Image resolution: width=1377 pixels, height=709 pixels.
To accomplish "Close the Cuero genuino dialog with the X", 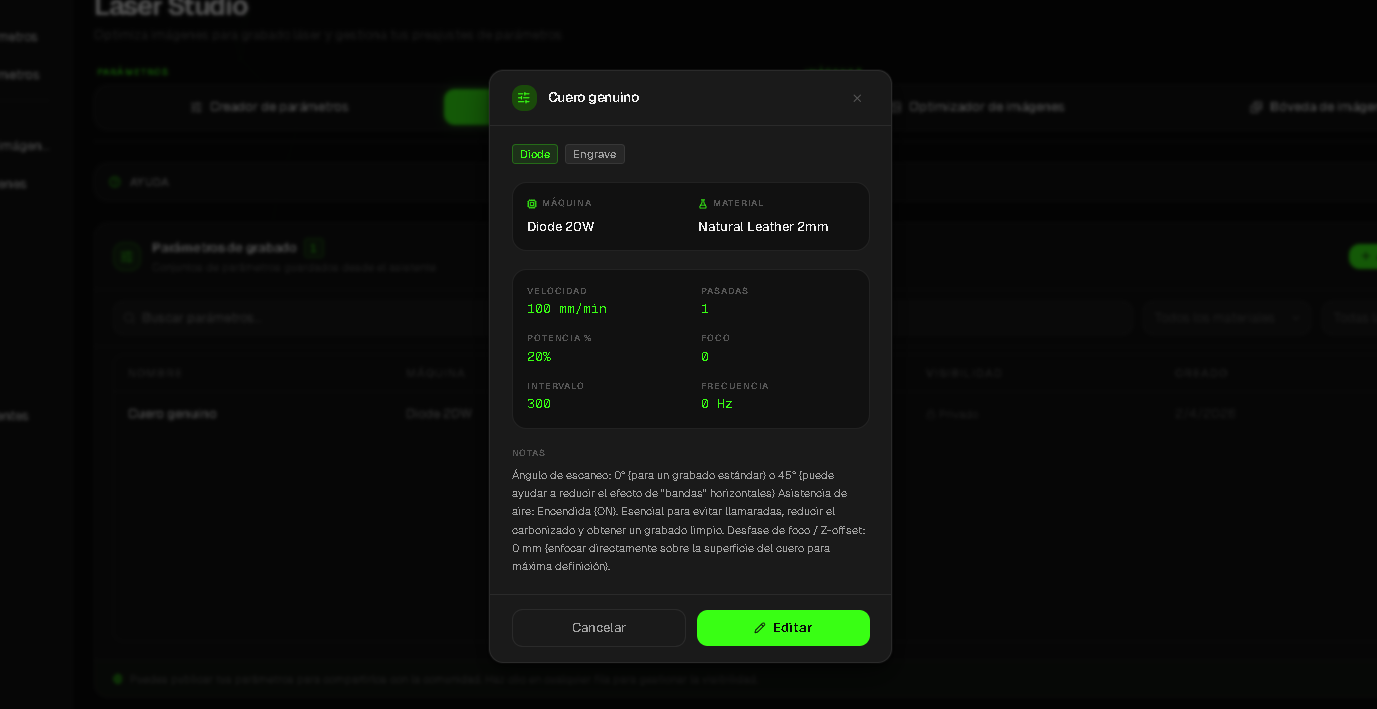I will (857, 98).
